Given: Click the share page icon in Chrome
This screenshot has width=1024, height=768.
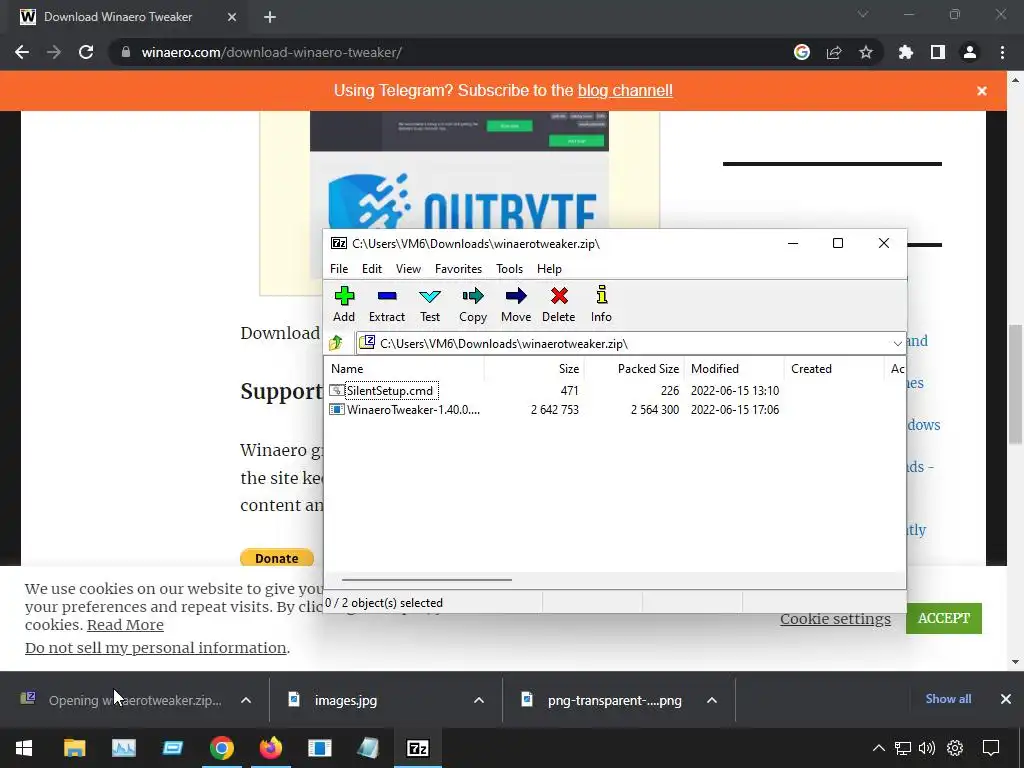Looking at the screenshot, I should pyautogui.click(x=834, y=52).
